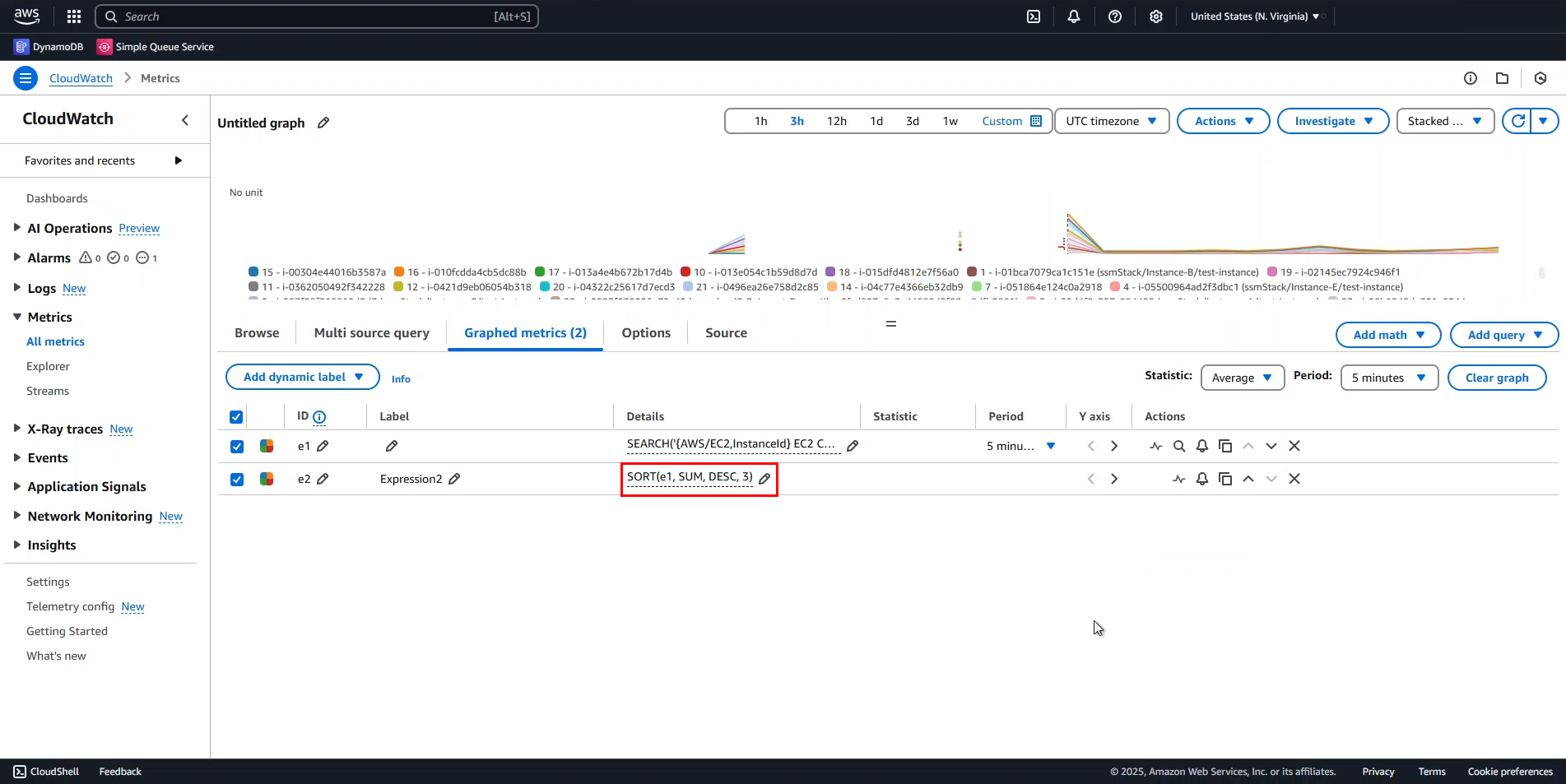Switch to the Browse tab
This screenshot has height=784, width=1566.
[257, 333]
